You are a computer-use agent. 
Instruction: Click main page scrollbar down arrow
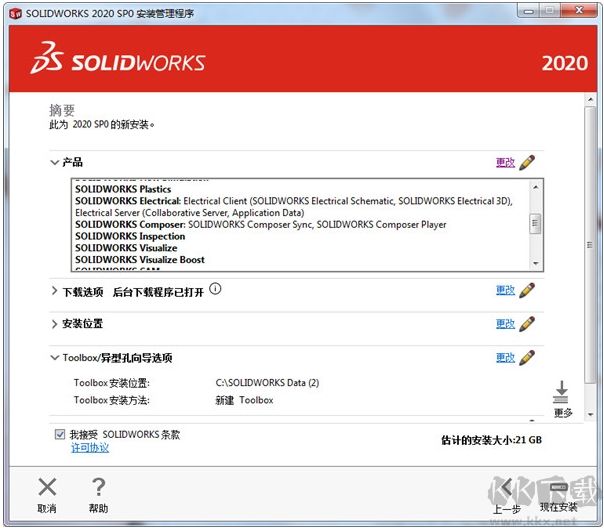coord(590,414)
